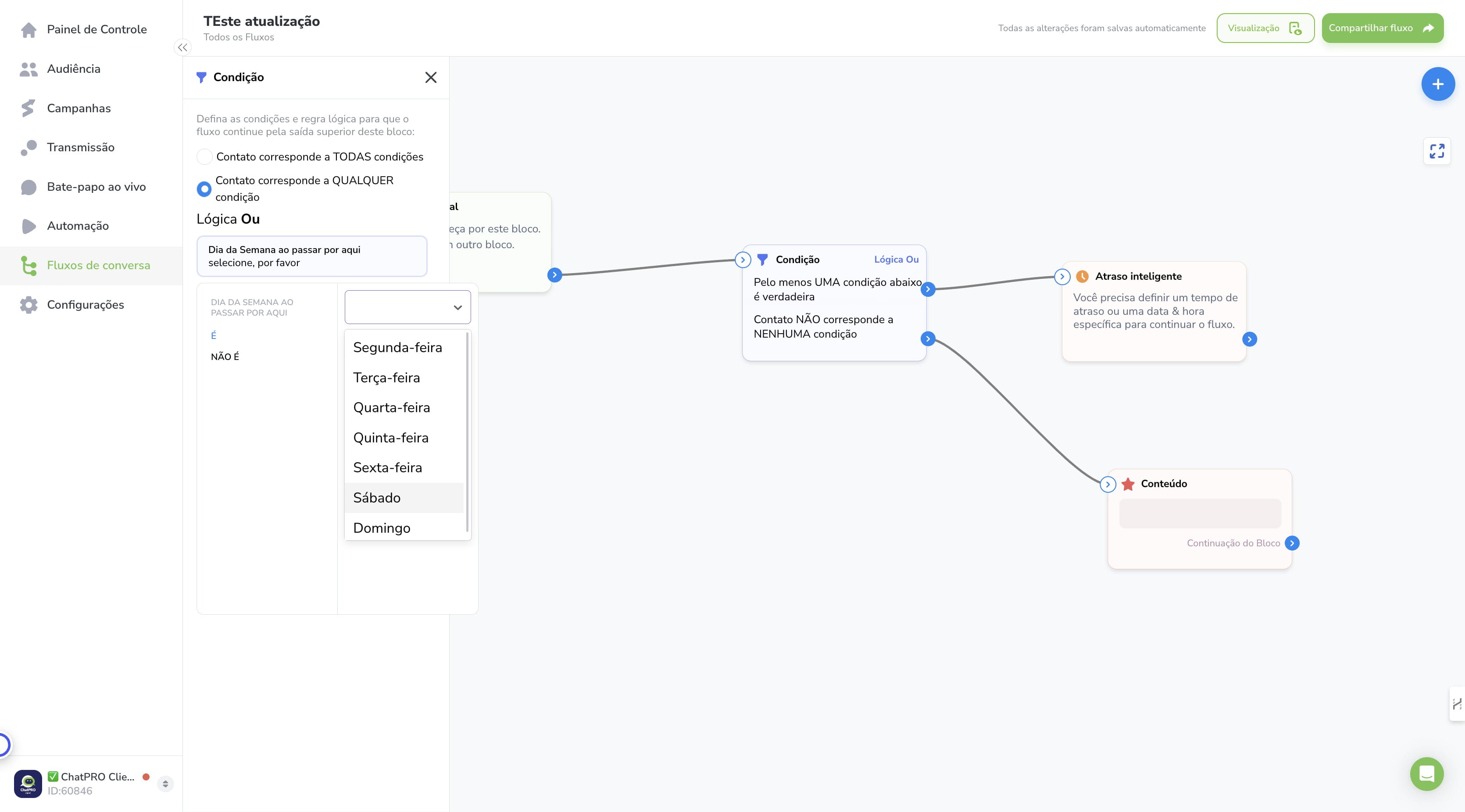Click the fit-to-screen expand icon

pyautogui.click(x=1436, y=151)
